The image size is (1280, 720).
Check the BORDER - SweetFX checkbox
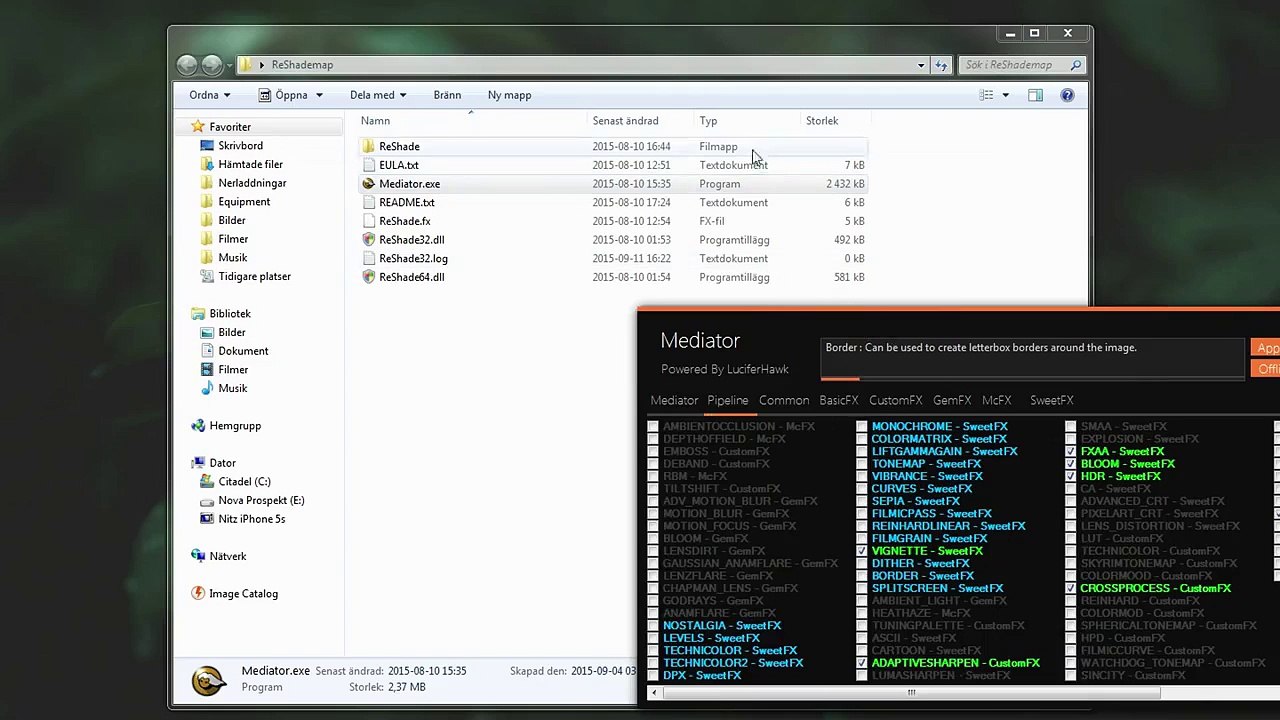pyautogui.click(x=862, y=576)
